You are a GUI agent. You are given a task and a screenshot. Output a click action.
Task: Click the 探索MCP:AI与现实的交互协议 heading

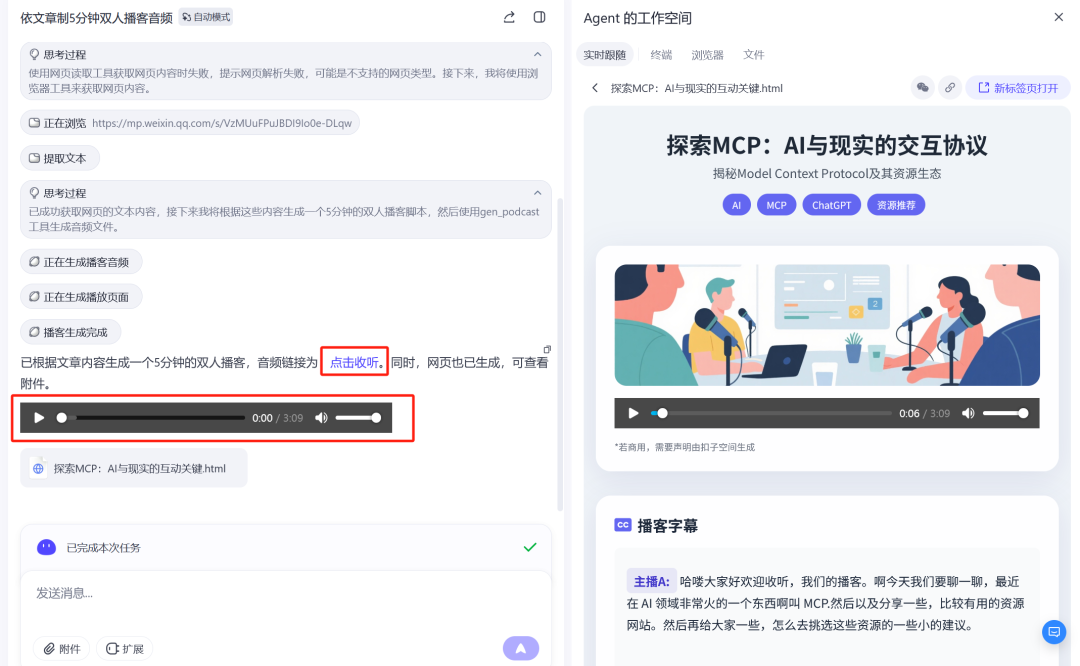[x=827, y=145]
